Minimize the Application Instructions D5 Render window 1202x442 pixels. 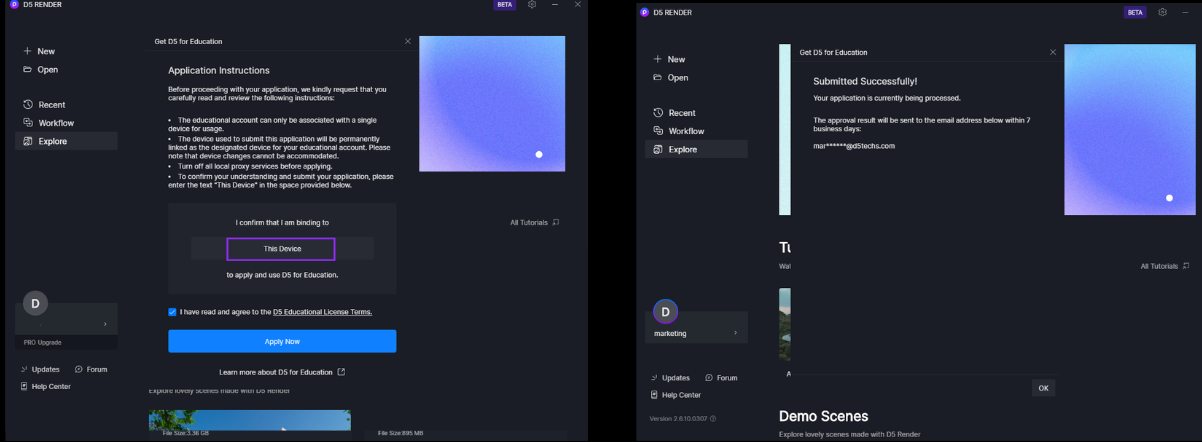pyautogui.click(x=555, y=5)
